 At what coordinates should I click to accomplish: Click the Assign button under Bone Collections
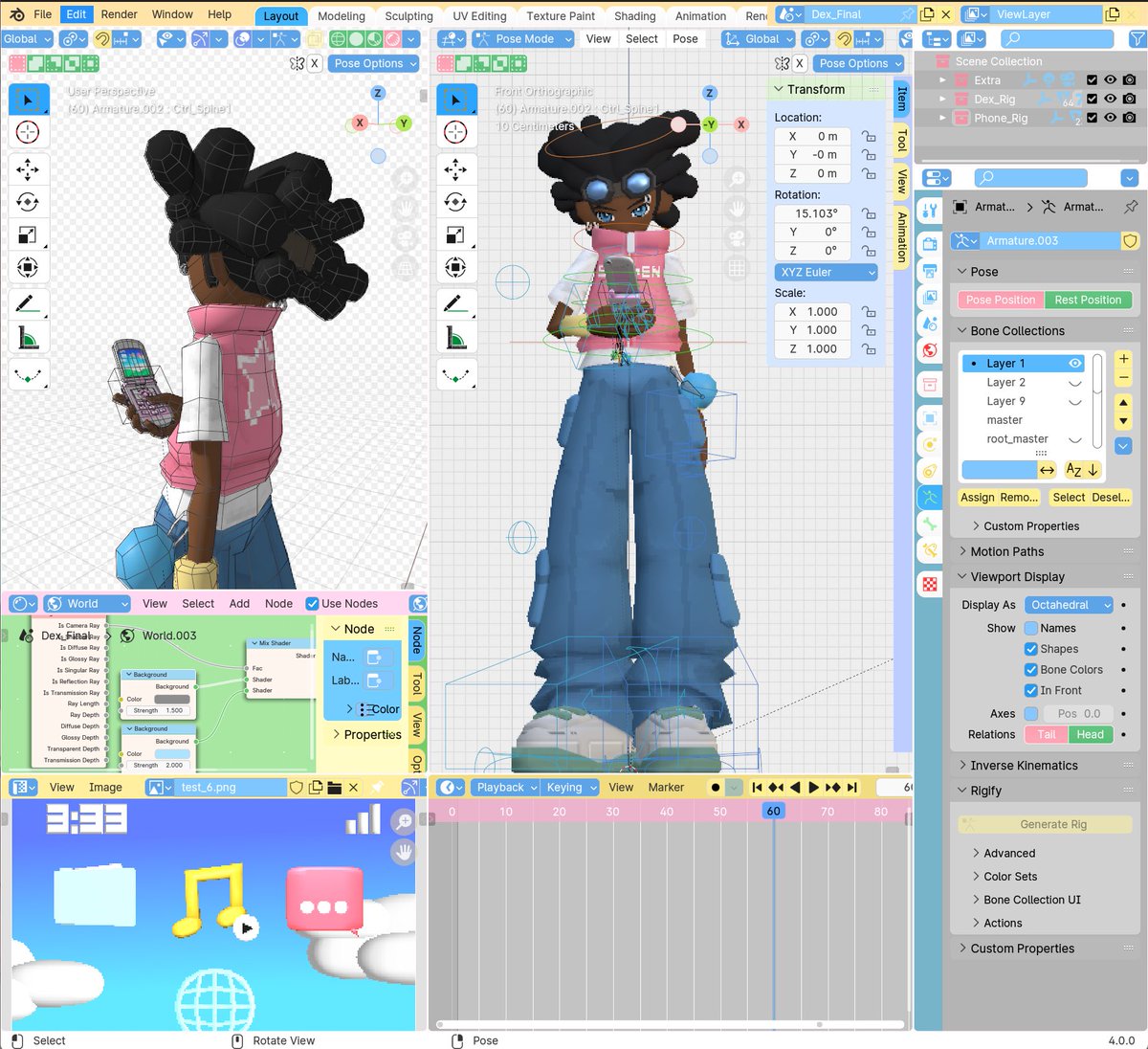click(978, 498)
